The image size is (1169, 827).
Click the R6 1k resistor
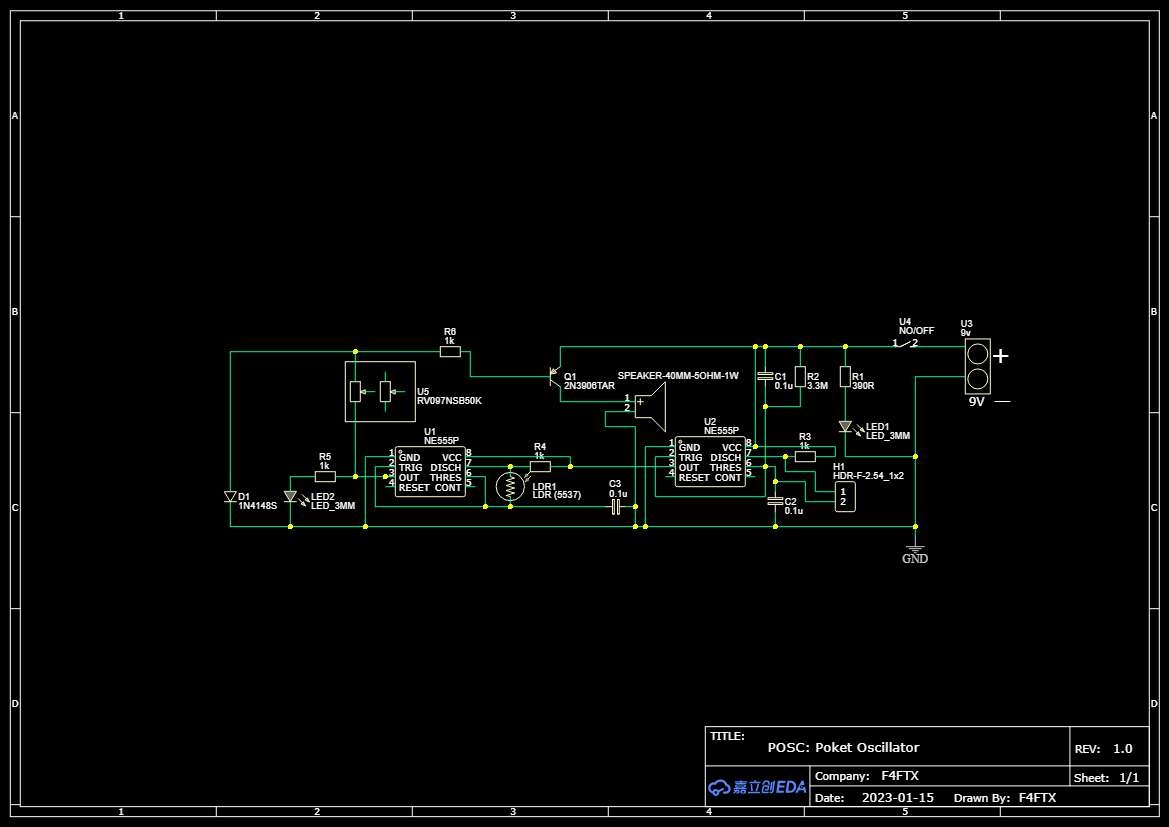[x=449, y=352]
